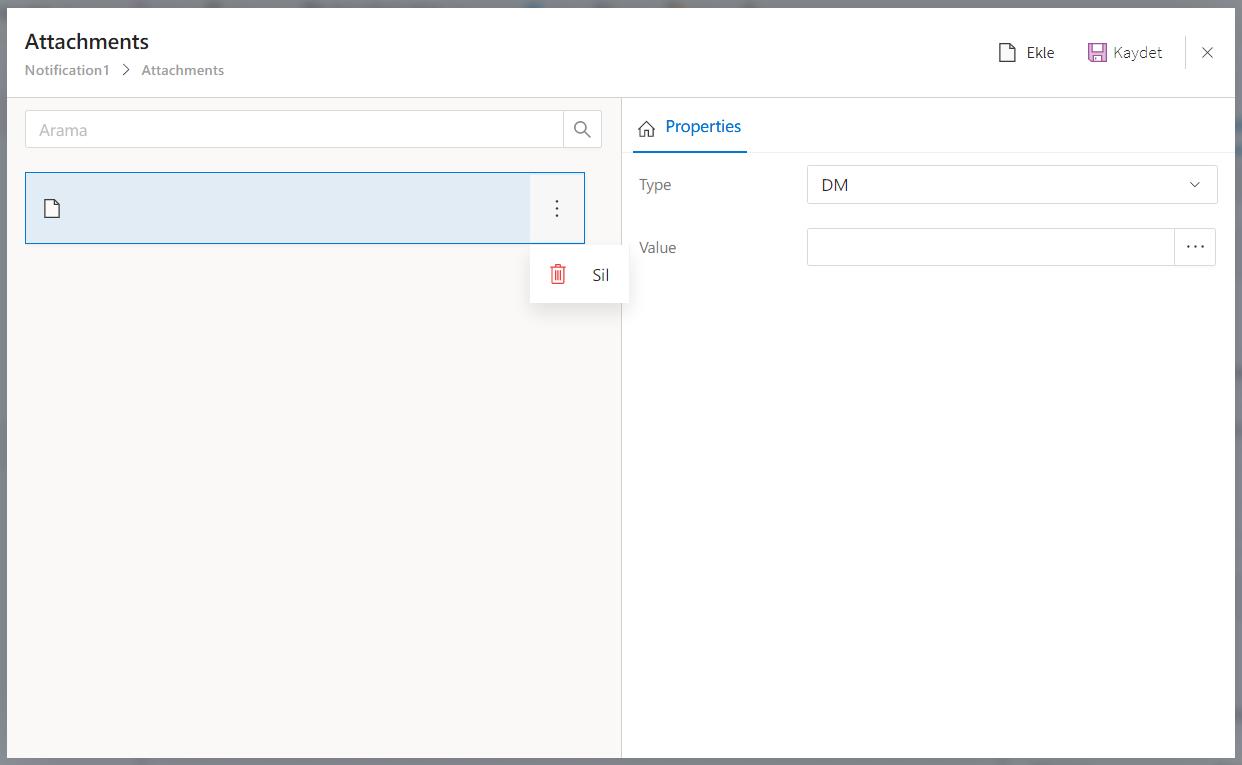1242x765 pixels.
Task: Click the Kaydet button label
Action: 1138,53
